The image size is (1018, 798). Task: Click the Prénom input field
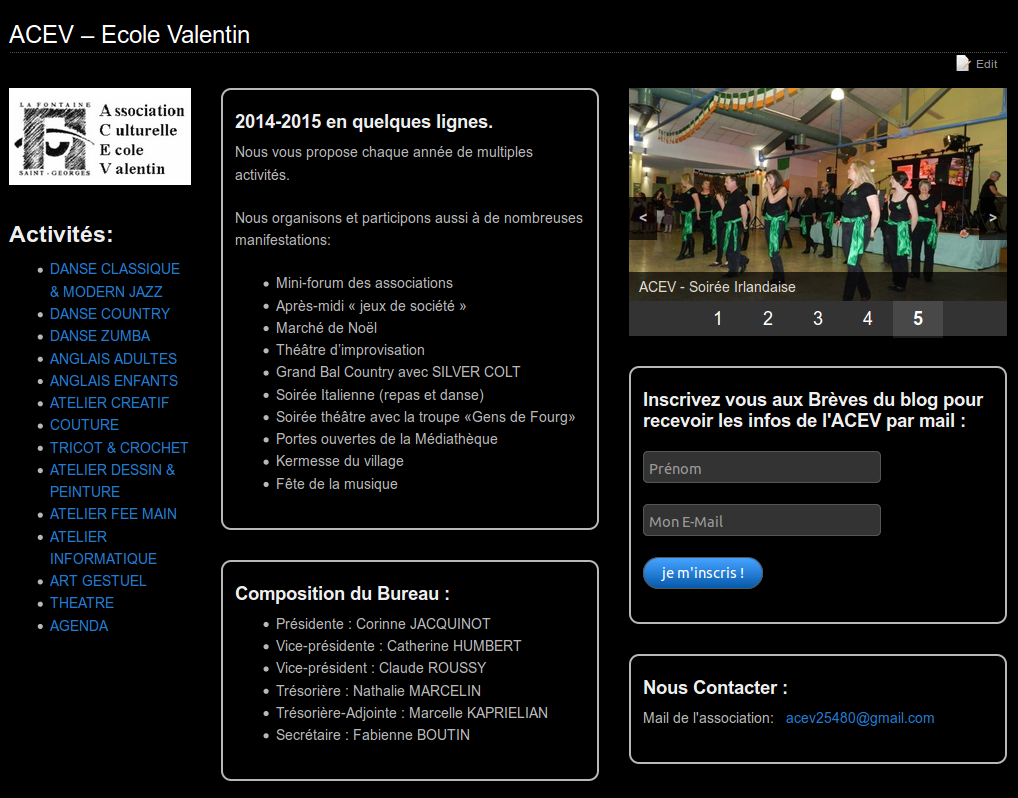click(x=761, y=467)
